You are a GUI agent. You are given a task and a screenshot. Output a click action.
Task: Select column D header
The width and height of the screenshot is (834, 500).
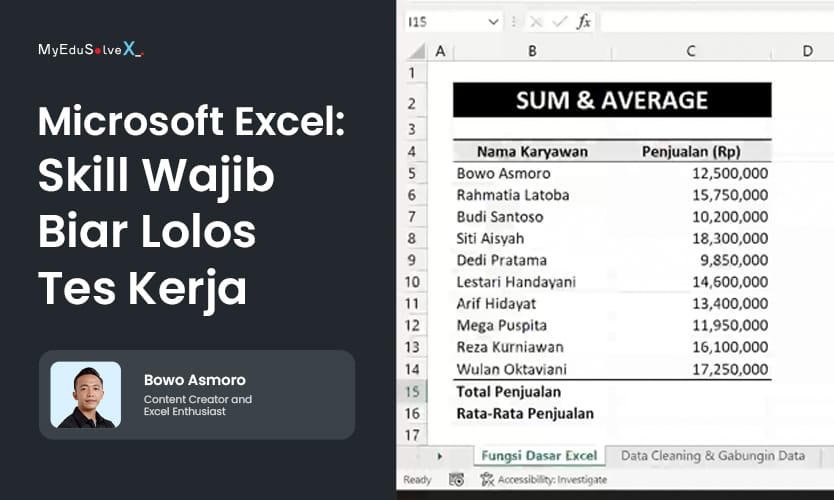(x=803, y=51)
